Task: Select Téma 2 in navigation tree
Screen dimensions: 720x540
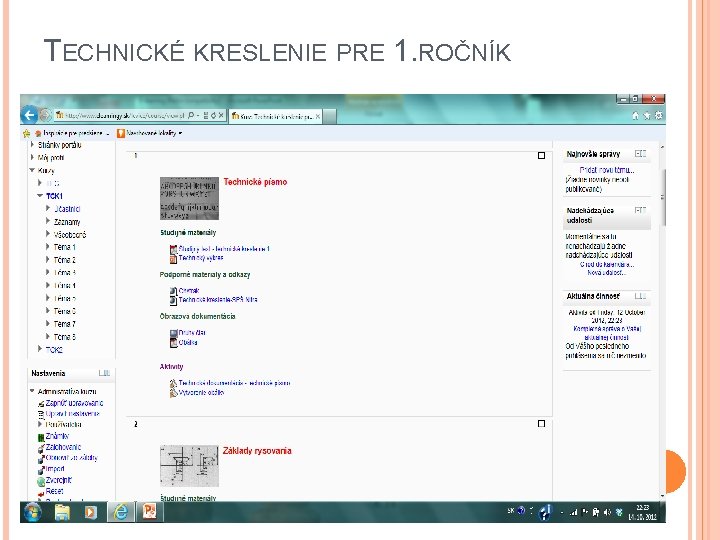Action: point(65,260)
